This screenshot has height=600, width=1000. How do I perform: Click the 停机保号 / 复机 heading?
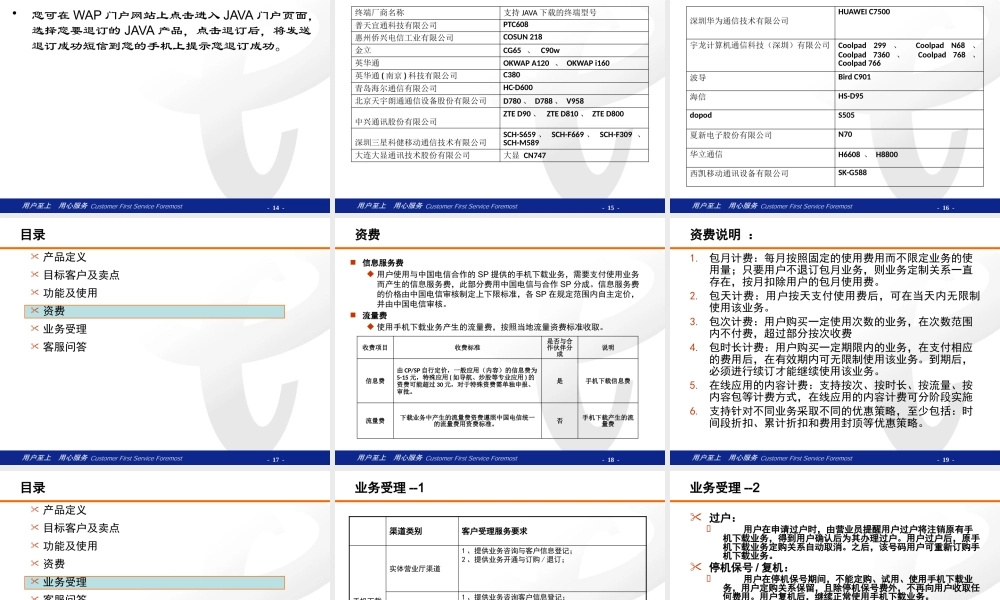coord(749,567)
